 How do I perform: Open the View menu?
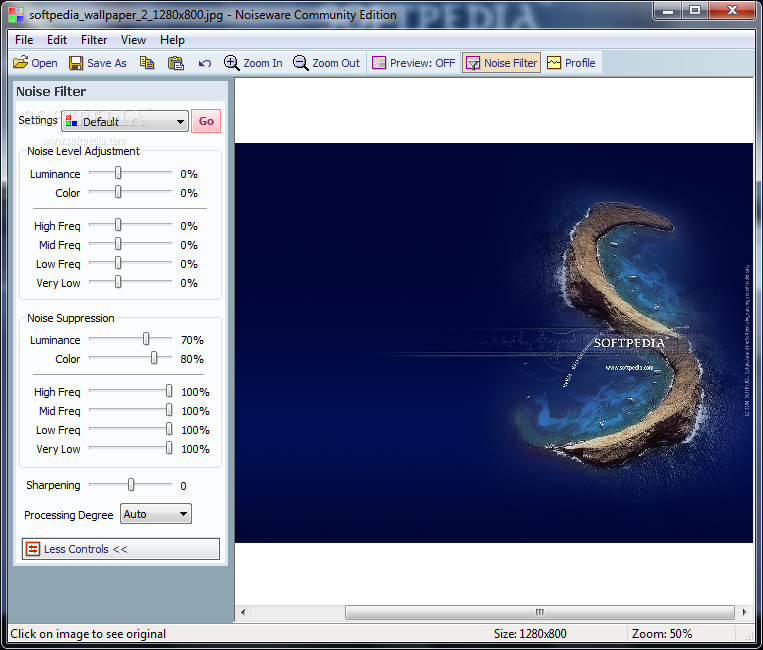[x=133, y=40]
